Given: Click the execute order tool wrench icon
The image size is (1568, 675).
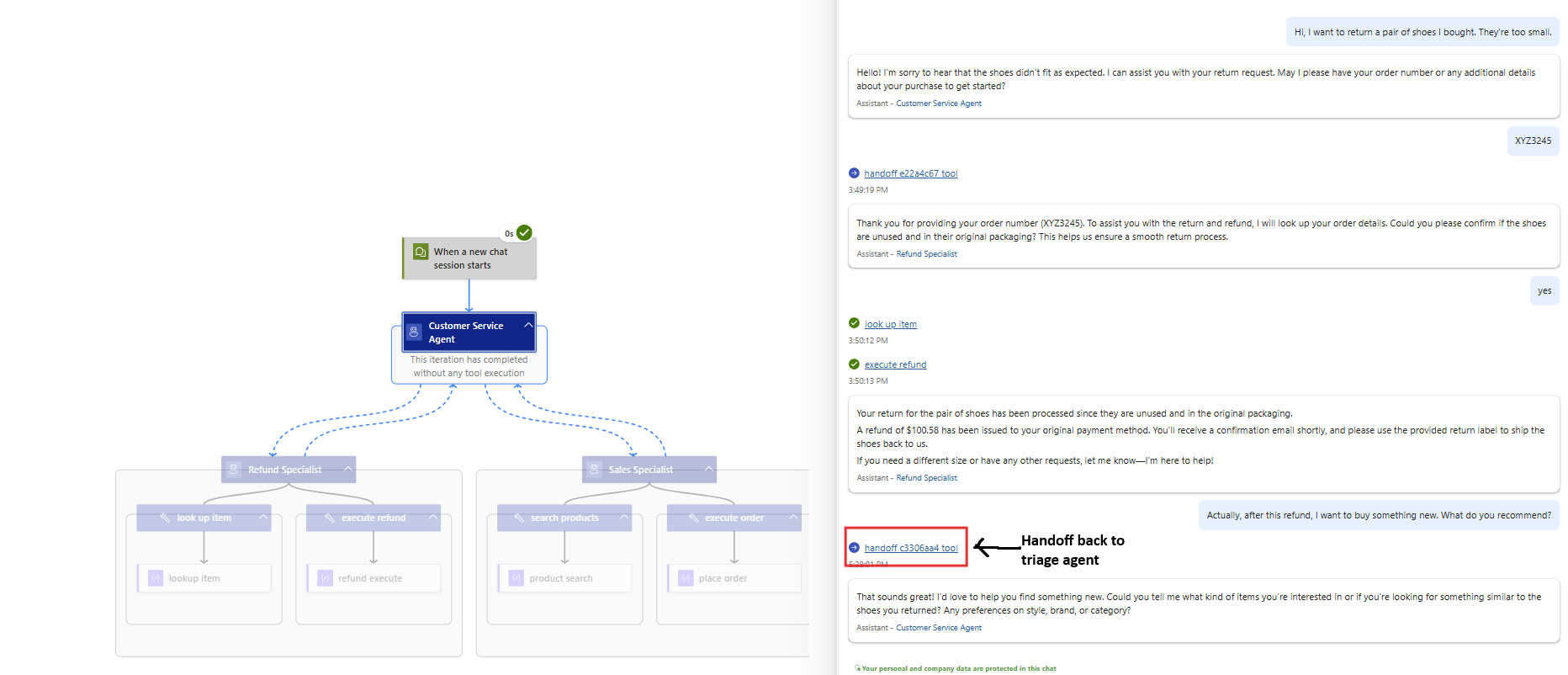Looking at the screenshot, I should 693,518.
